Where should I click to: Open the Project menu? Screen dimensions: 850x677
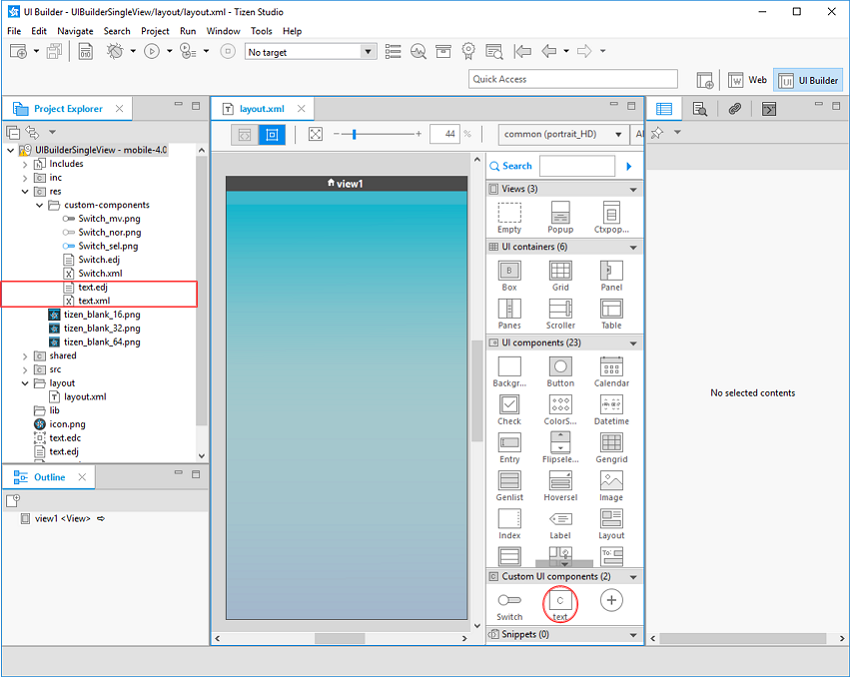155,30
